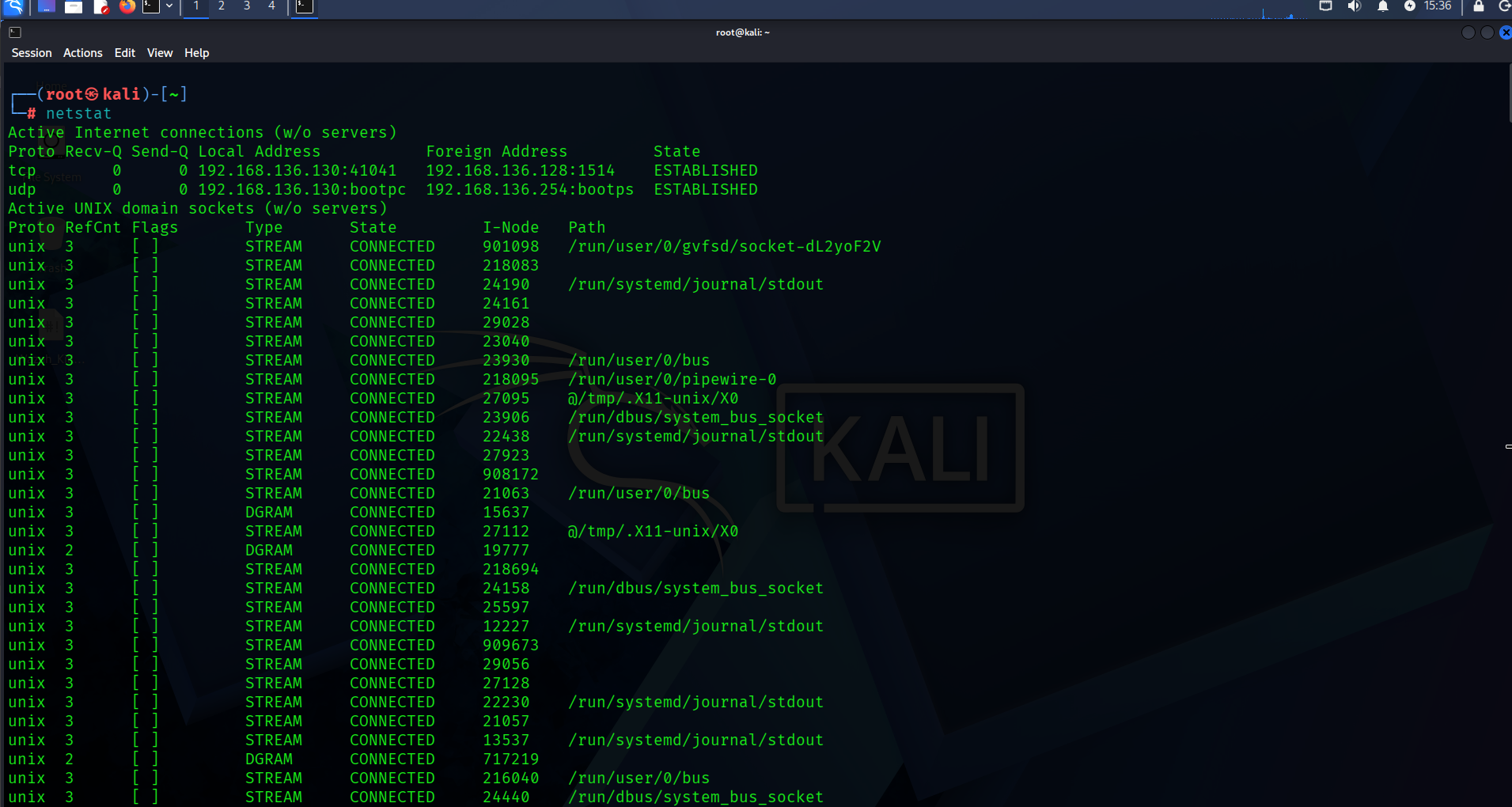Open the Help menu

pyautogui.click(x=197, y=53)
